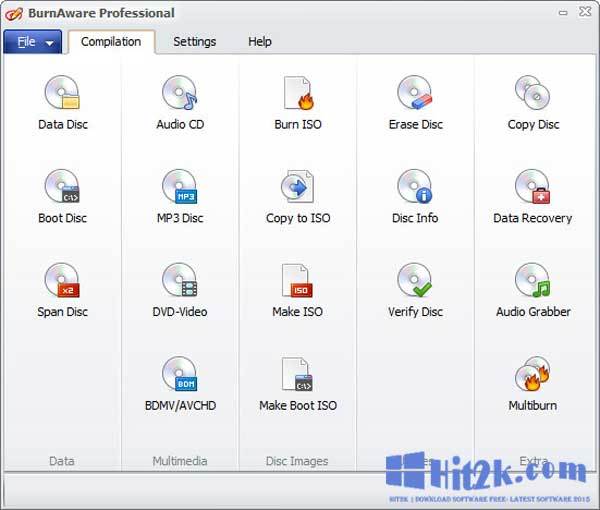The image size is (600, 510).
Task: Run the Verify Disc utility
Action: [x=415, y=290]
